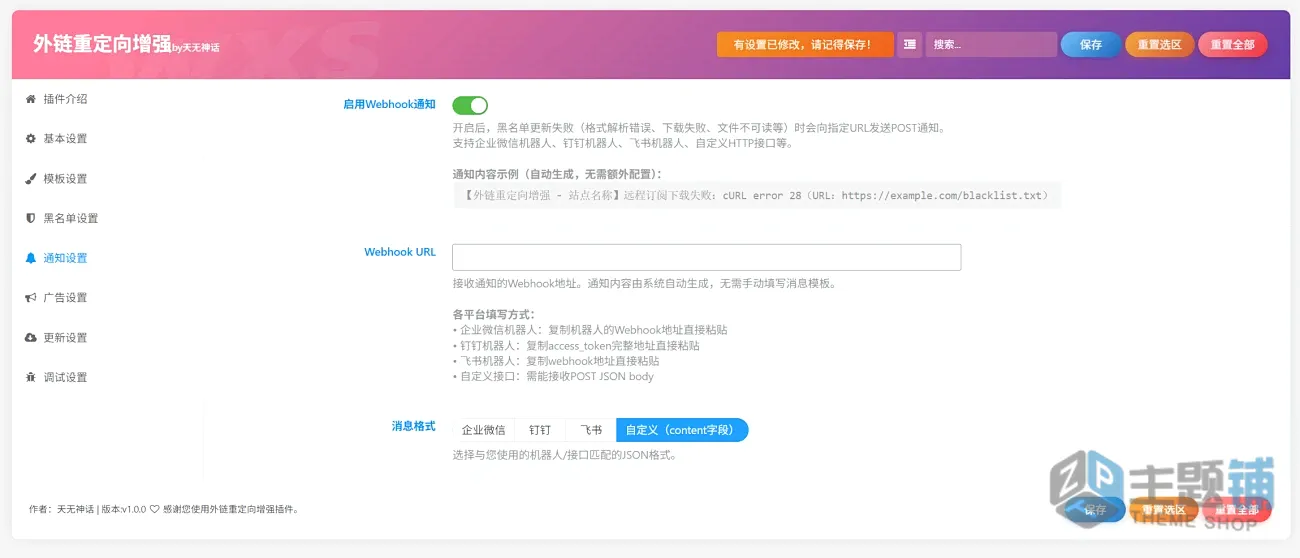Click the expand-all list icon beside search

tap(909, 44)
